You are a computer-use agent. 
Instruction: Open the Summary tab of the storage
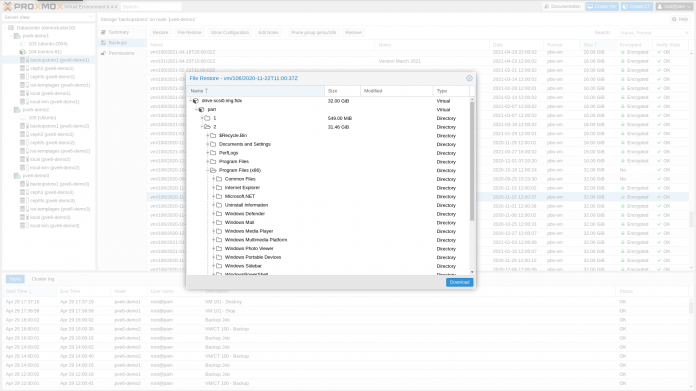(122, 32)
